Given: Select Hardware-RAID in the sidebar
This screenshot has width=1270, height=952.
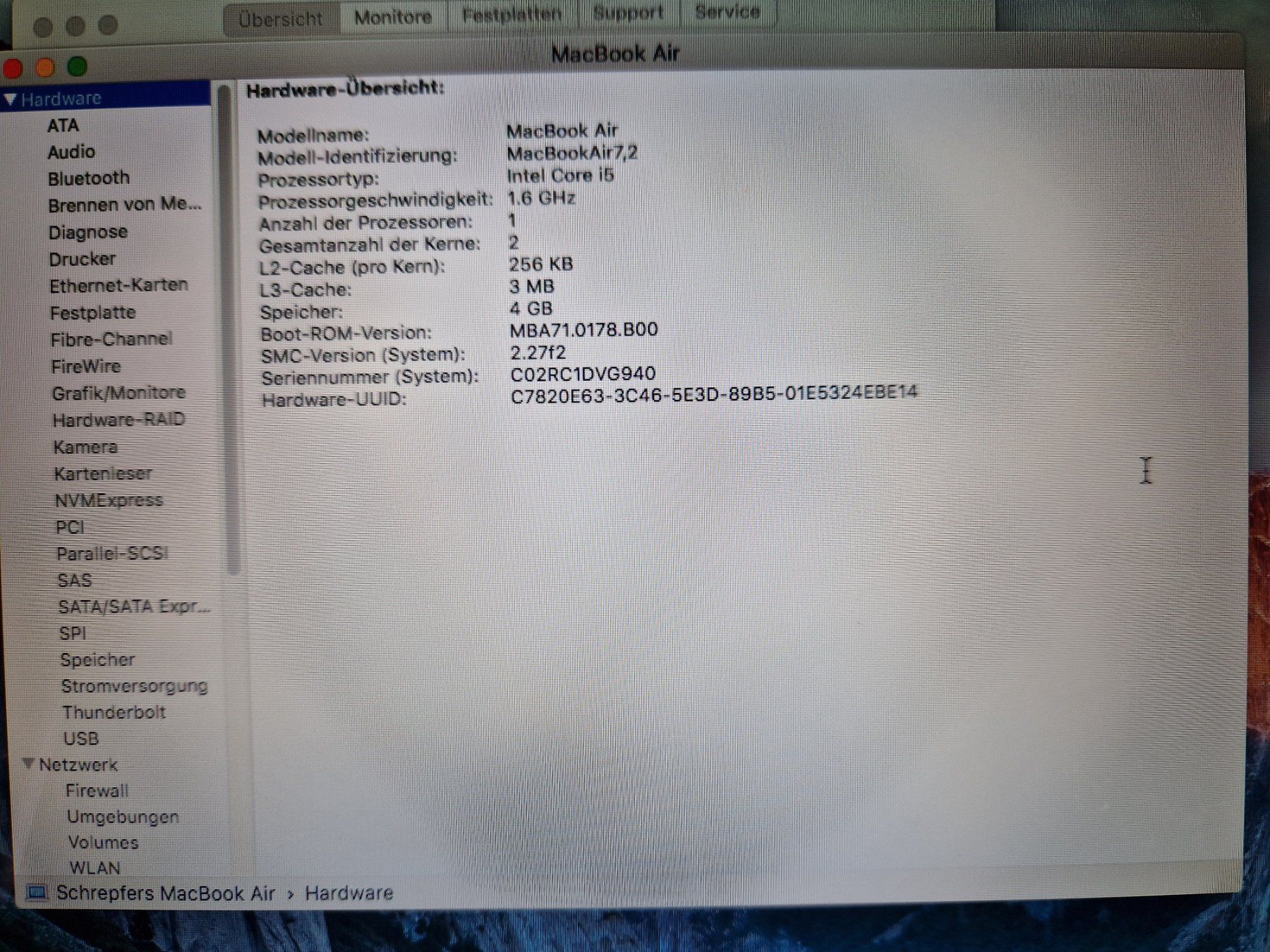Looking at the screenshot, I should click(119, 420).
